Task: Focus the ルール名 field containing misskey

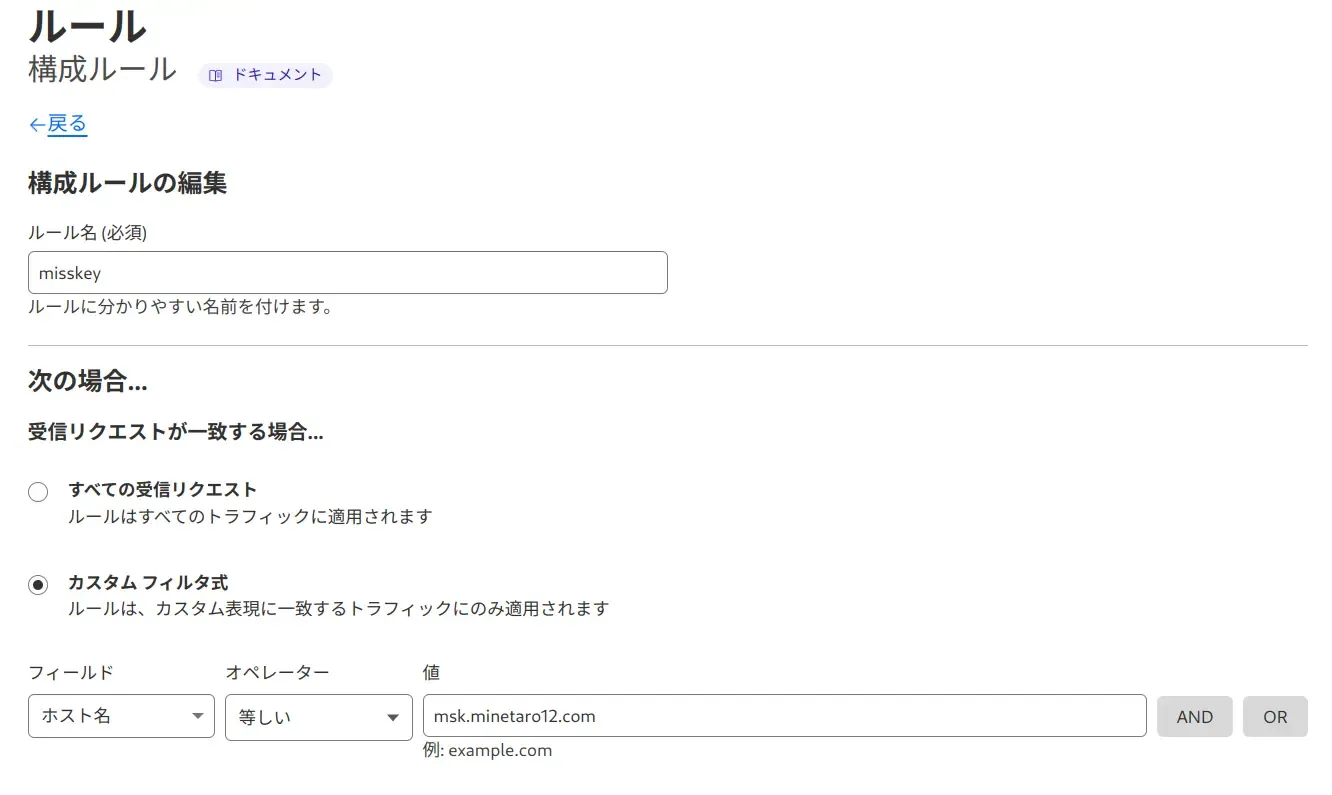Action: (347, 273)
